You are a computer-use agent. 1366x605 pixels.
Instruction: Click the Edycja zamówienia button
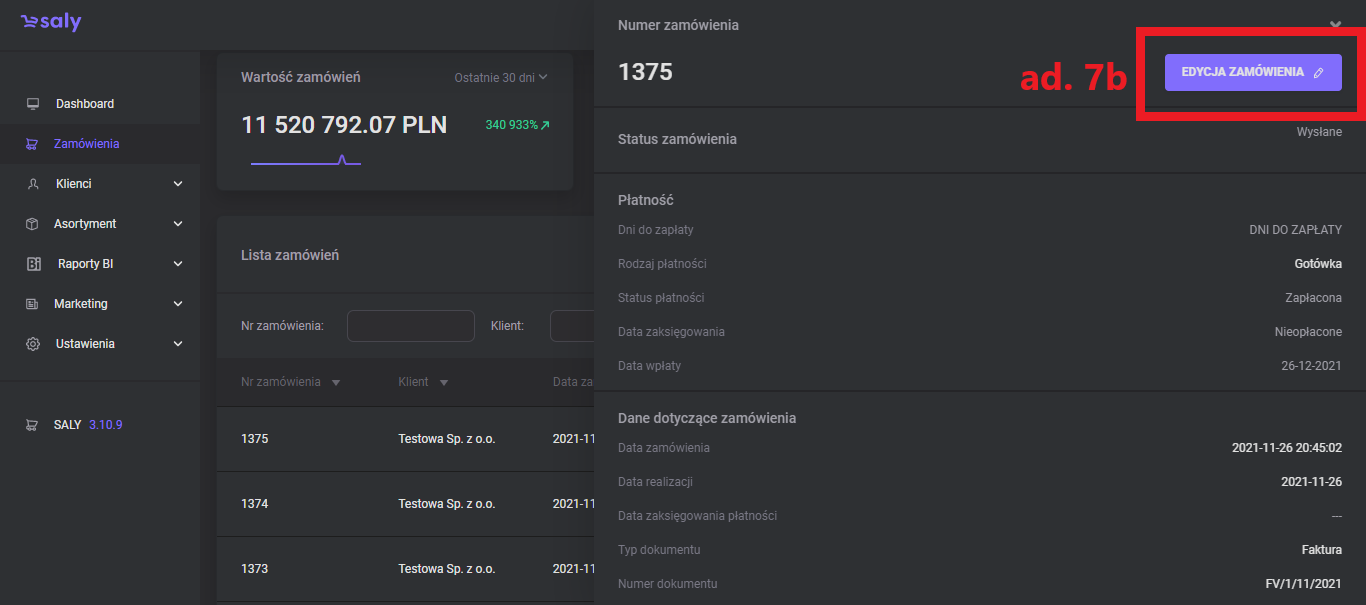click(x=1252, y=72)
